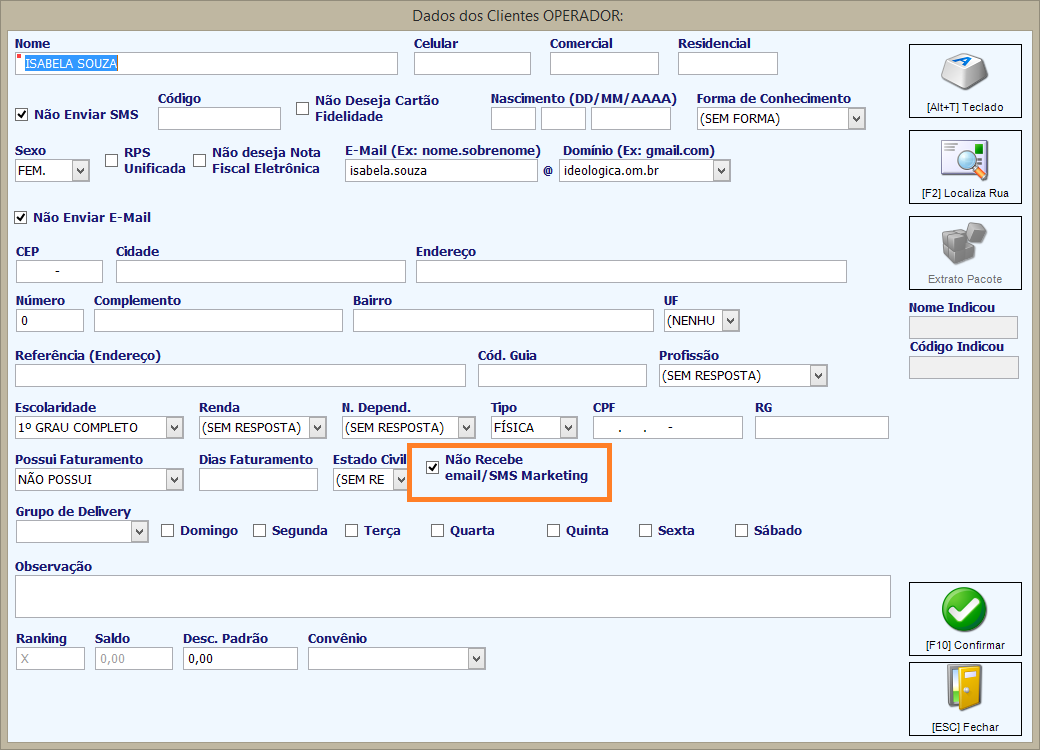Expand the Forma de Conhecimento dropdown
This screenshot has height=750, width=1040.
tap(856, 119)
